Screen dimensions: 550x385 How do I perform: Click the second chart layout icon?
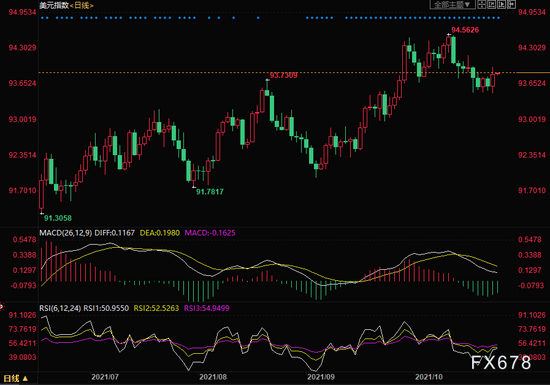point(492,5)
